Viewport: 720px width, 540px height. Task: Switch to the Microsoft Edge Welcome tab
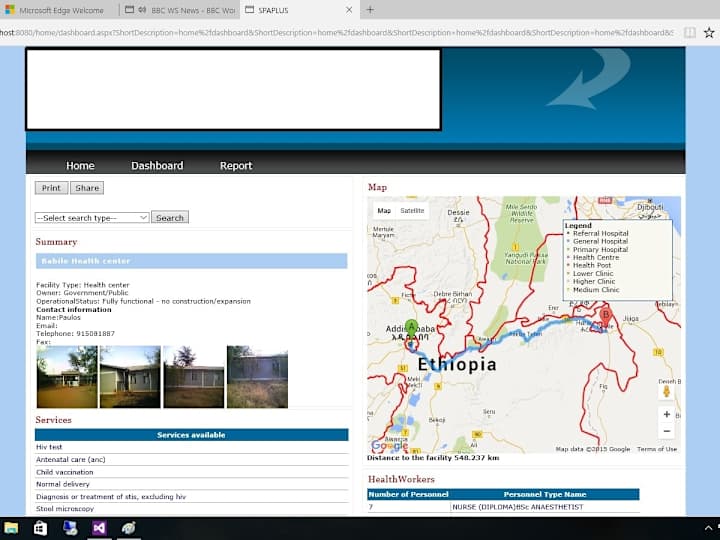point(60,10)
